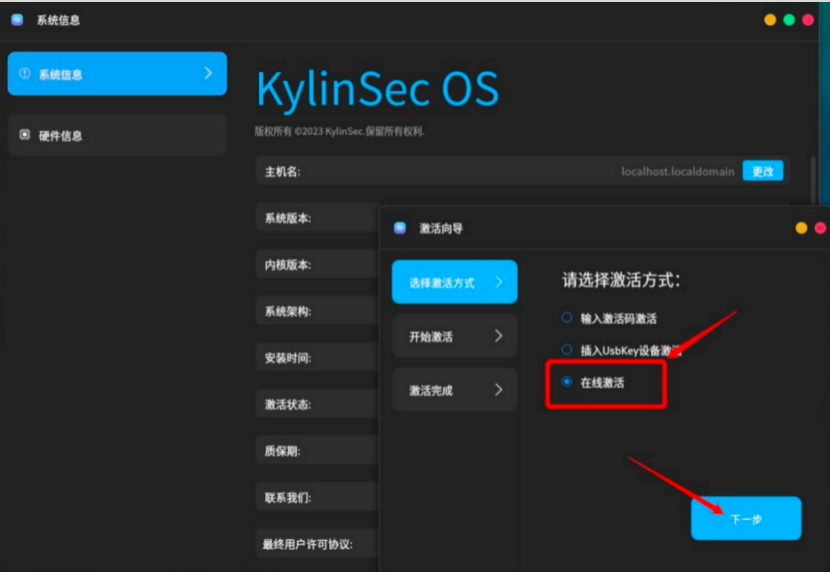Click chevron on 激活完成 step

pos(499,389)
